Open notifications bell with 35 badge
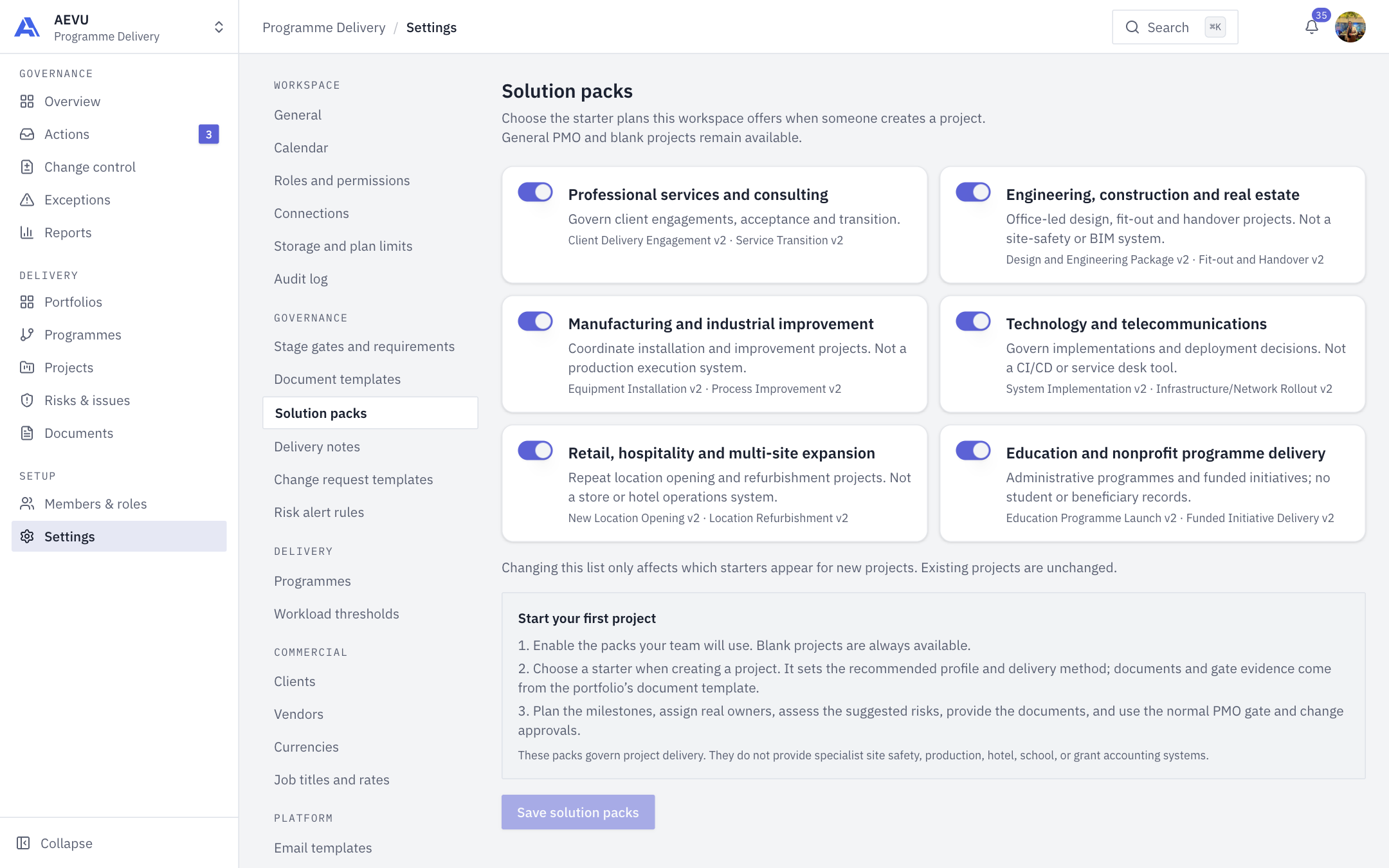 point(1312,27)
